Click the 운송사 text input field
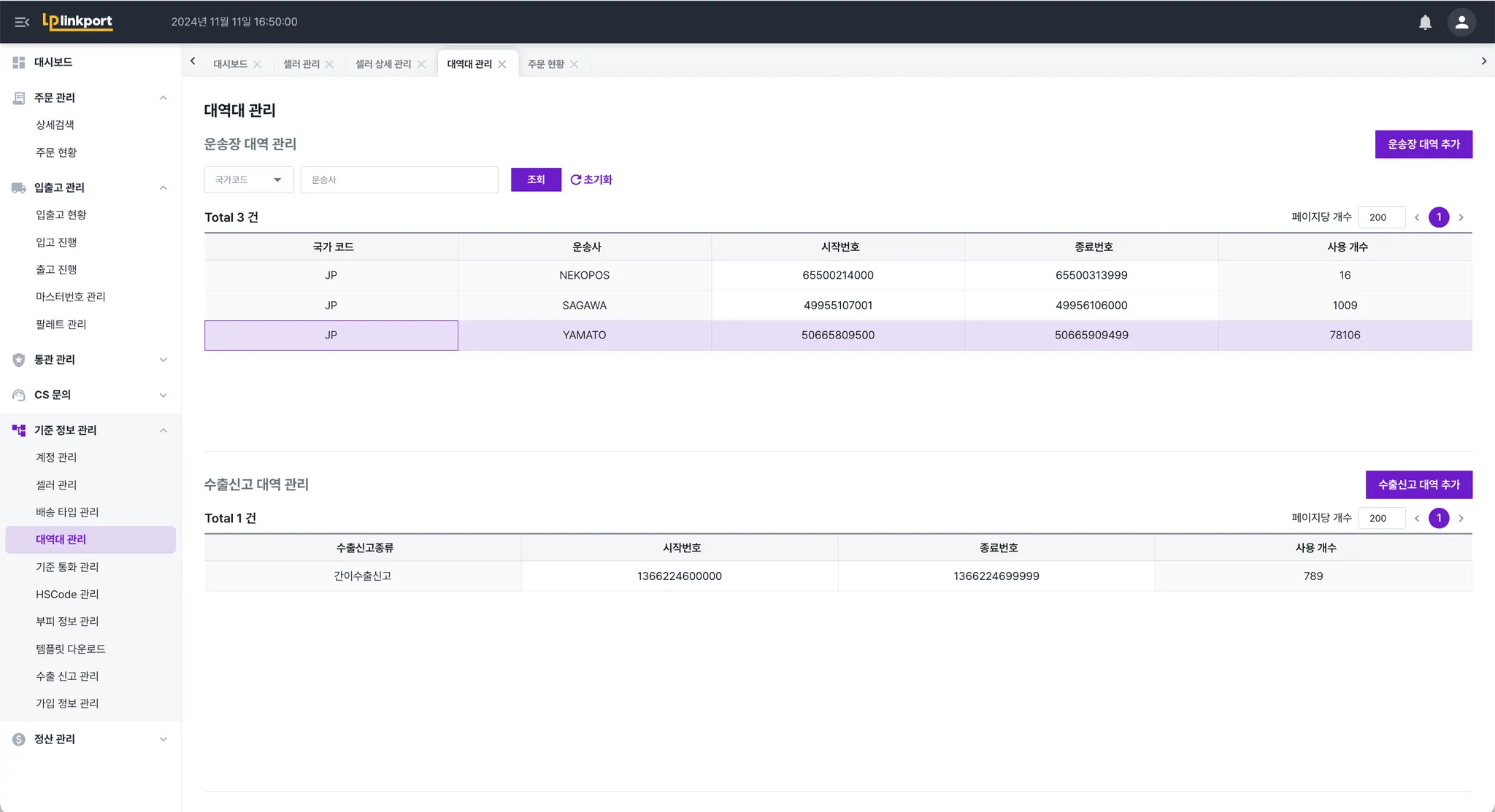The image size is (1495, 812). [x=399, y=179]
